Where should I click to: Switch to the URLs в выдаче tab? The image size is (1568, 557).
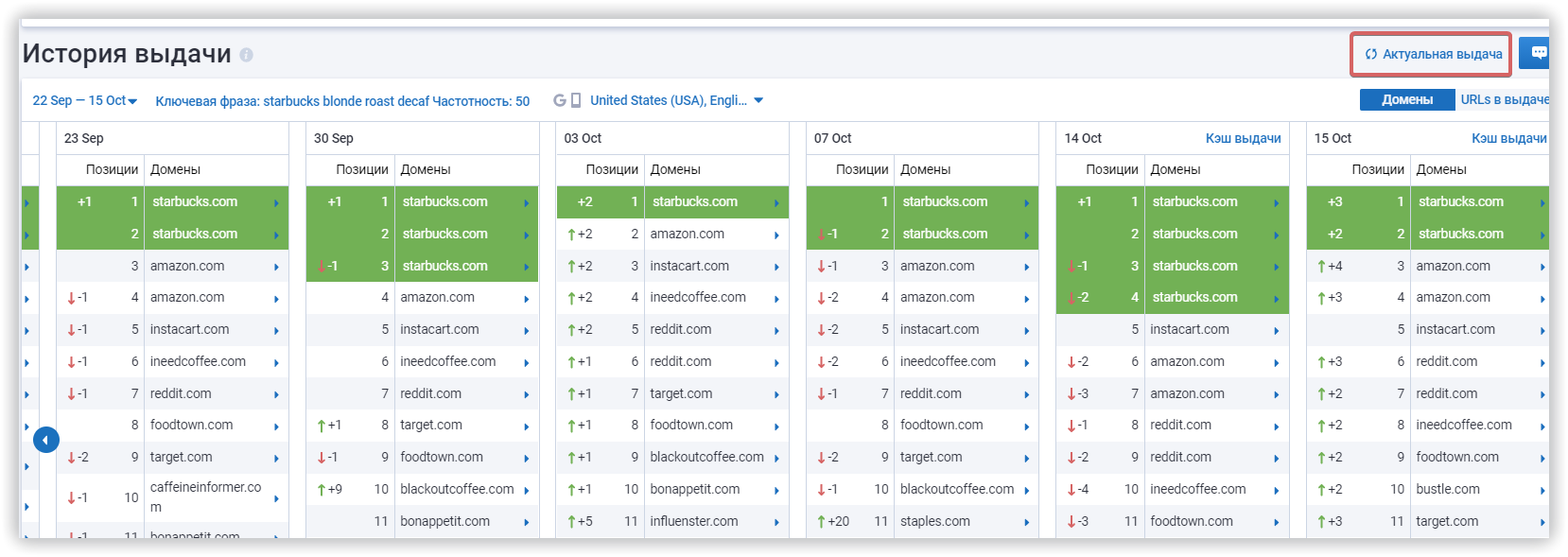pyautogui.click(x=1505, y=99)
